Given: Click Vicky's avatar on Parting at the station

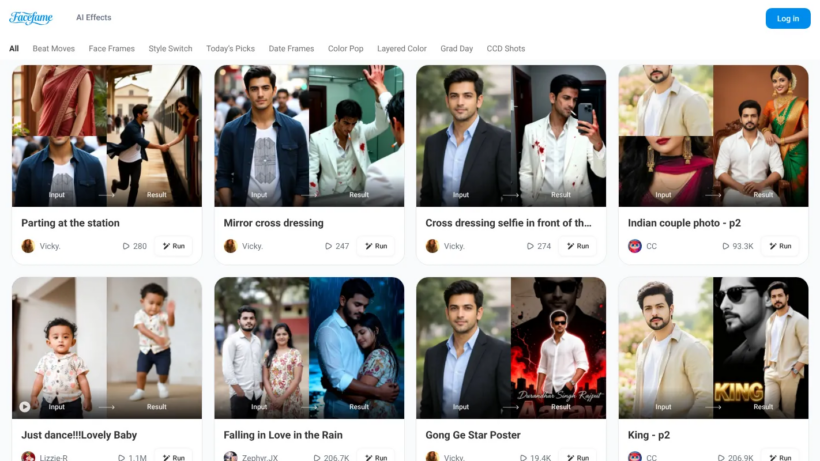Looking at the screenshot, I should (28, 246).
